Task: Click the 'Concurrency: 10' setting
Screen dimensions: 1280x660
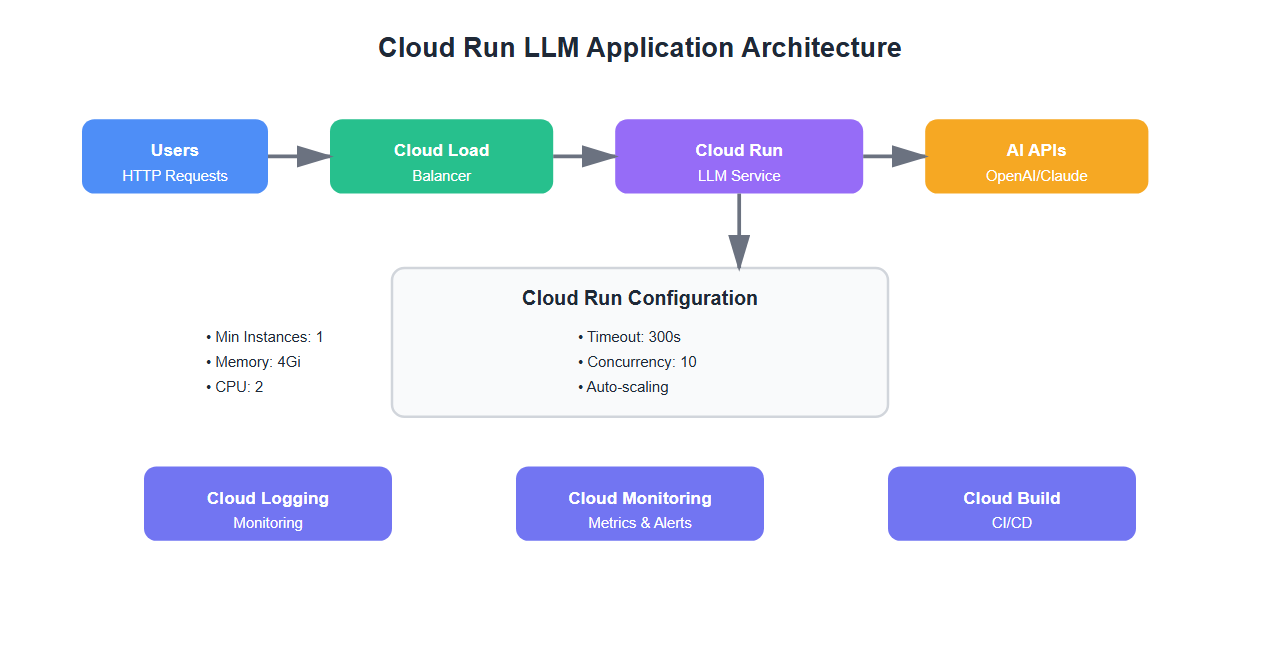Action: pyautogui.click(x=637, y=362)
